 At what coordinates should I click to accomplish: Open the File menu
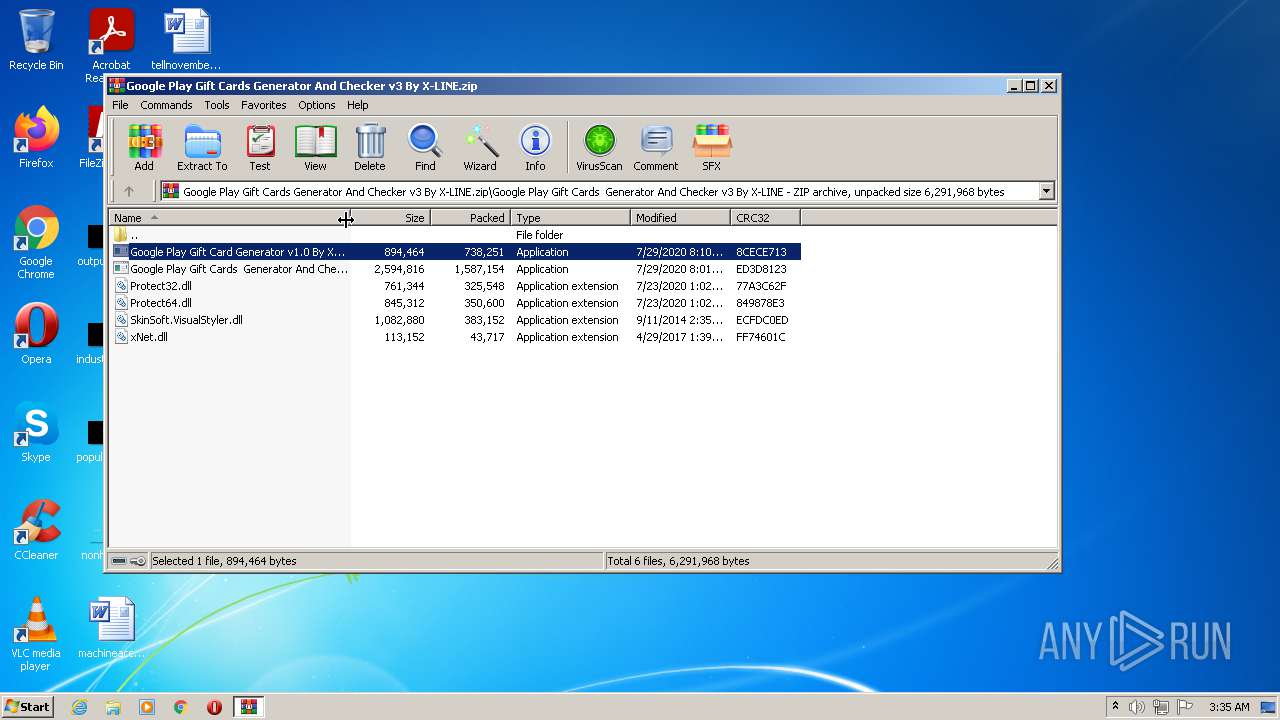pyautogui.click(x=120, y=105)
